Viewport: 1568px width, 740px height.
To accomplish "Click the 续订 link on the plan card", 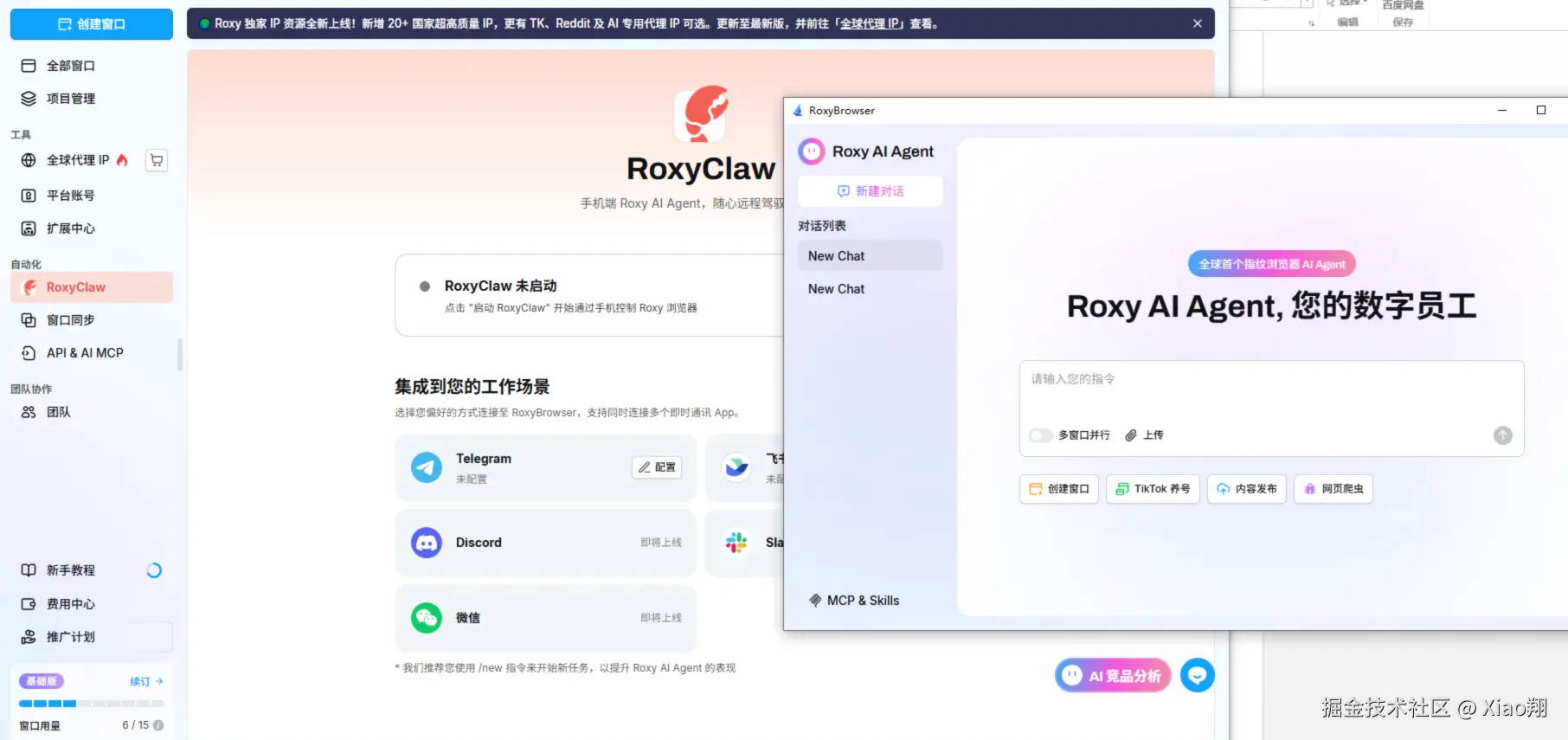I will pos(146,682).
